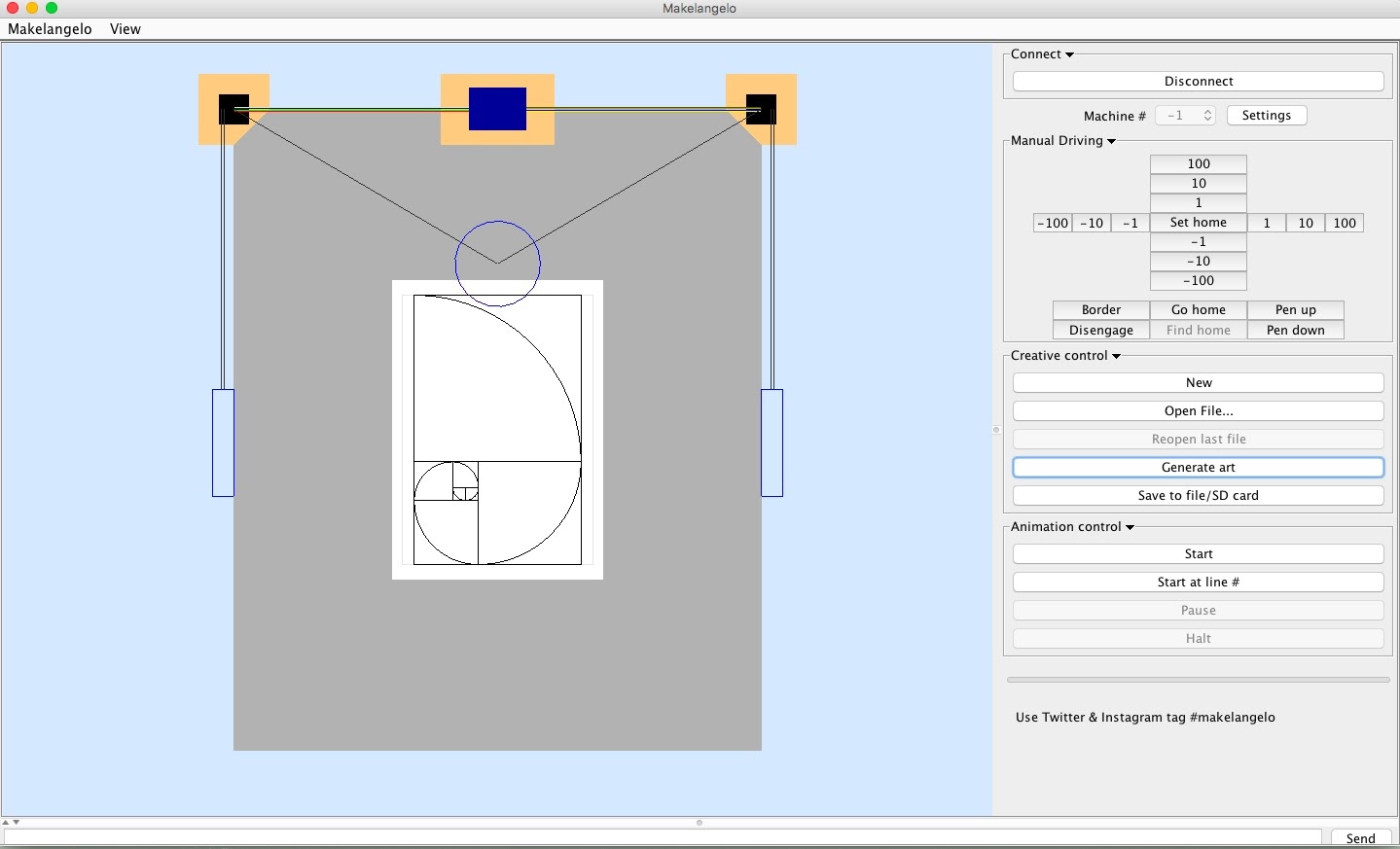Click the Halt button
Screen dimensions: 1400x849
pyautogui.click(x=1199, y=639)
